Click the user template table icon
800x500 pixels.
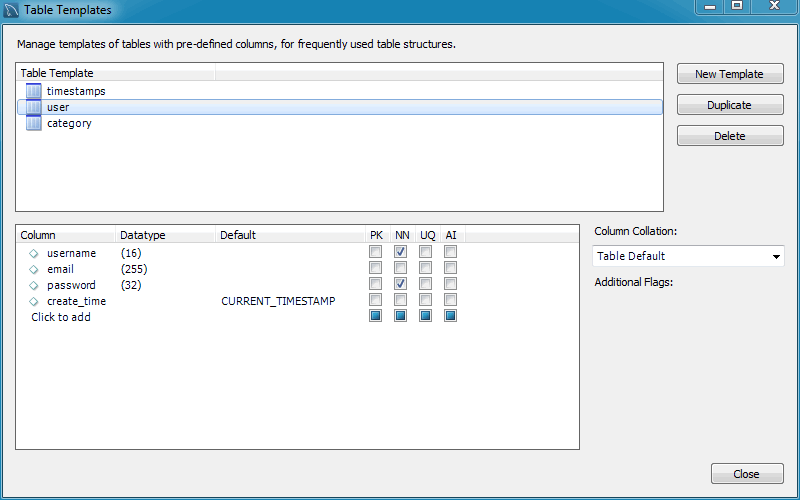point(34,107)
